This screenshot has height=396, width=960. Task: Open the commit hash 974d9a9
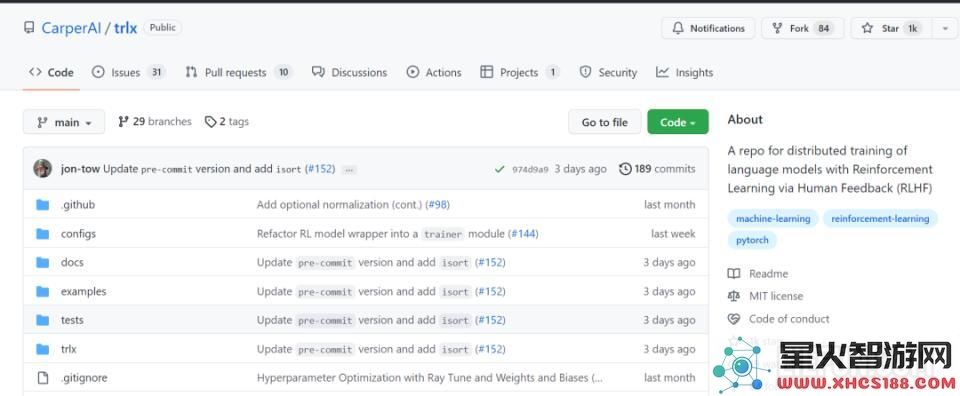pos(530,169)
